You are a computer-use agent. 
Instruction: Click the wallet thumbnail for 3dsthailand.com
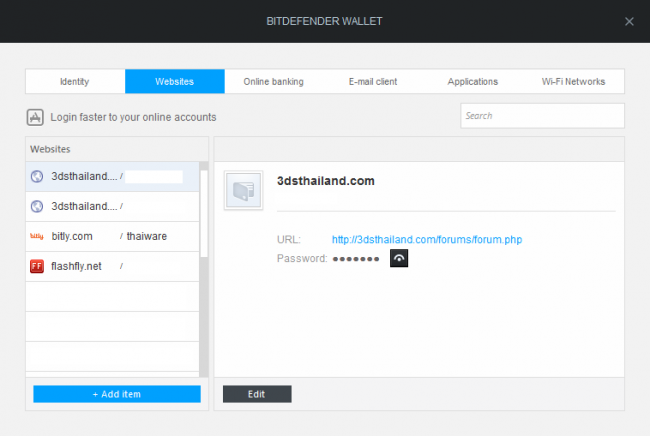[x=243, y=190]
